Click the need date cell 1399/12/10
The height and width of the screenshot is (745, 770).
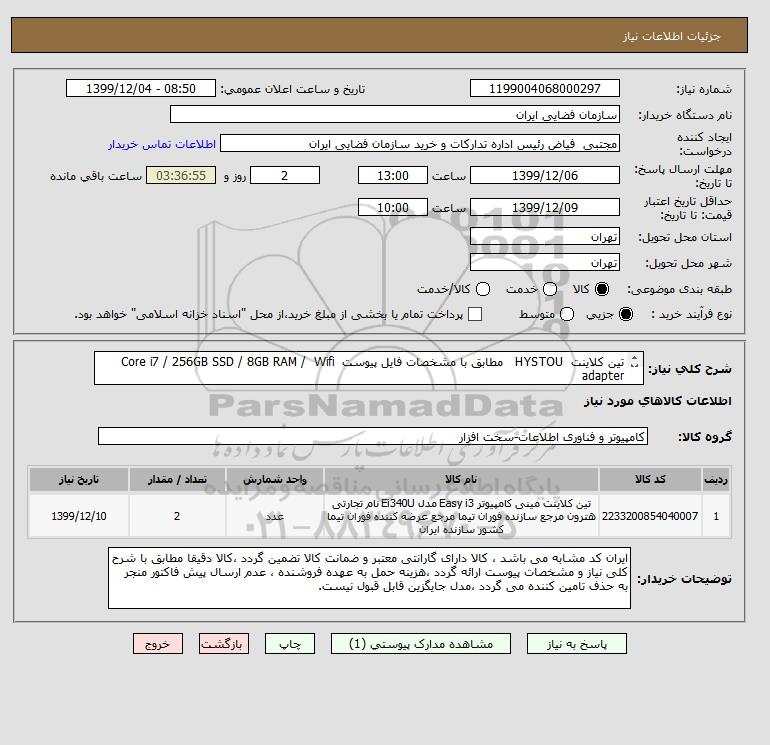79,516
